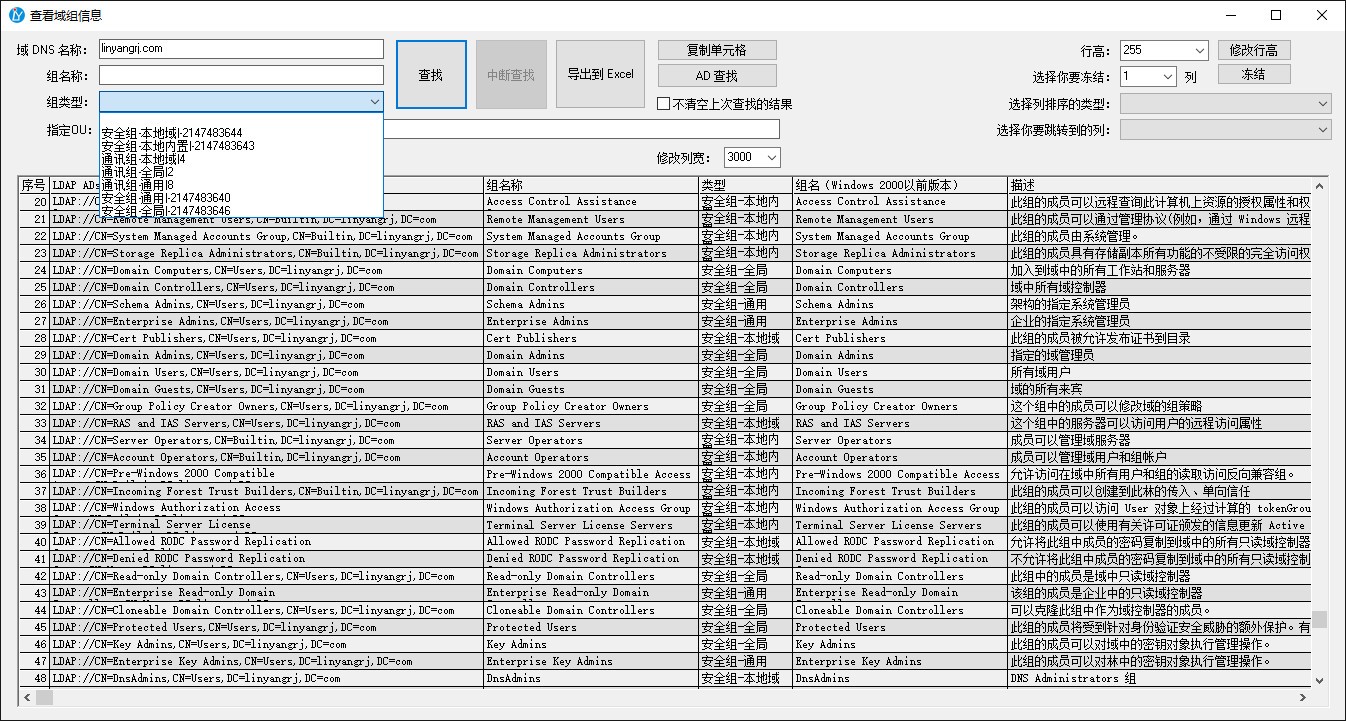Screen dimensions: 1346x721
Task: Select Storage Replica Administrators group name cell
Action: [x=590, y=253]
